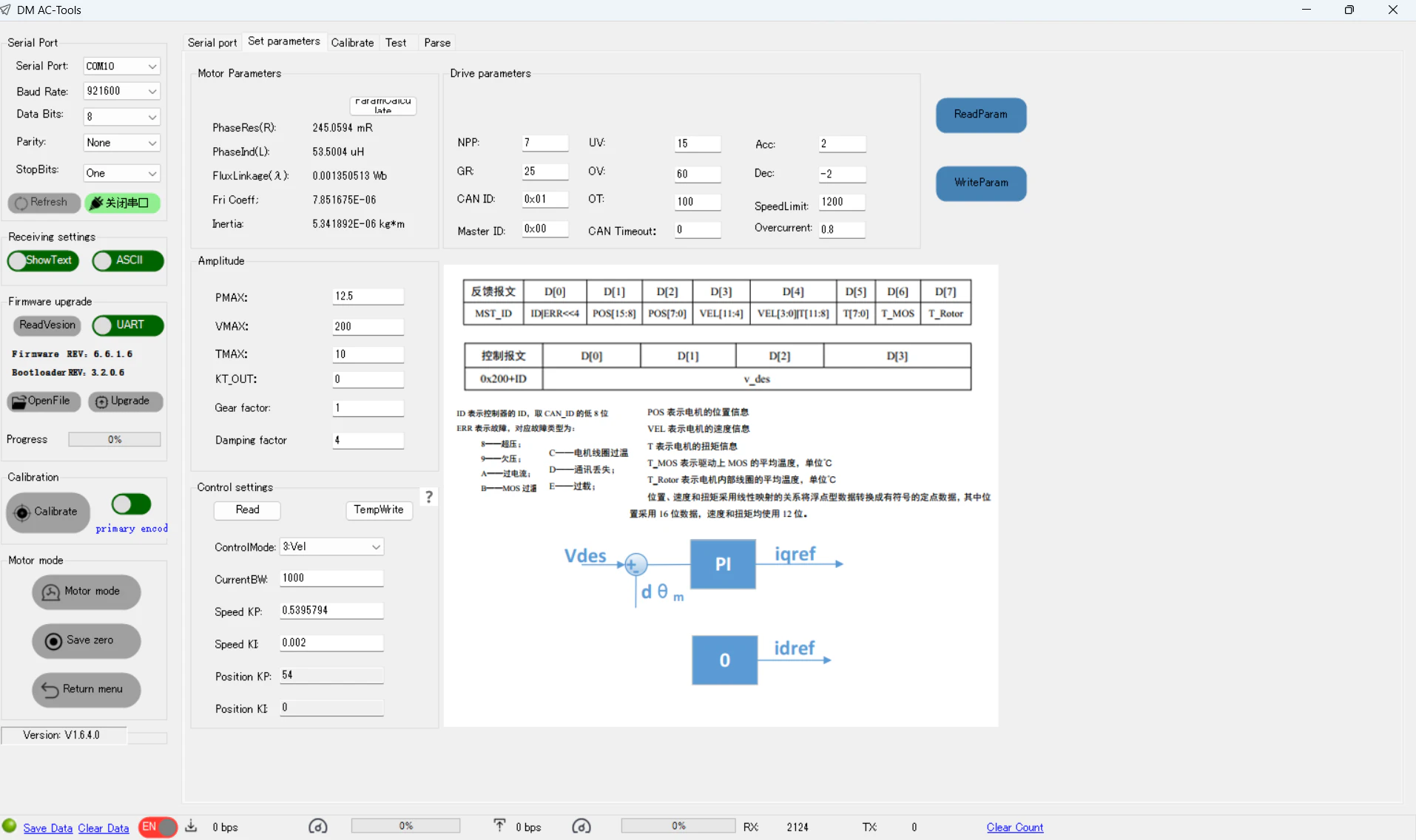Toggle the UART firmware upgrade switch
The height and width of the screenshot is (840, 1416).
[127, 325]
